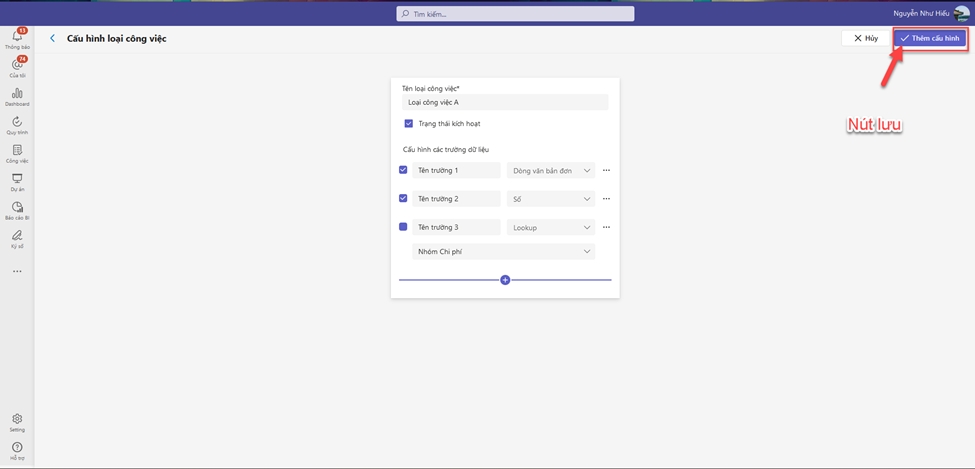Open the more options menu for Tên trường 2
The image size is (975, 469).
pyautogui.click(x=606, y=199)
